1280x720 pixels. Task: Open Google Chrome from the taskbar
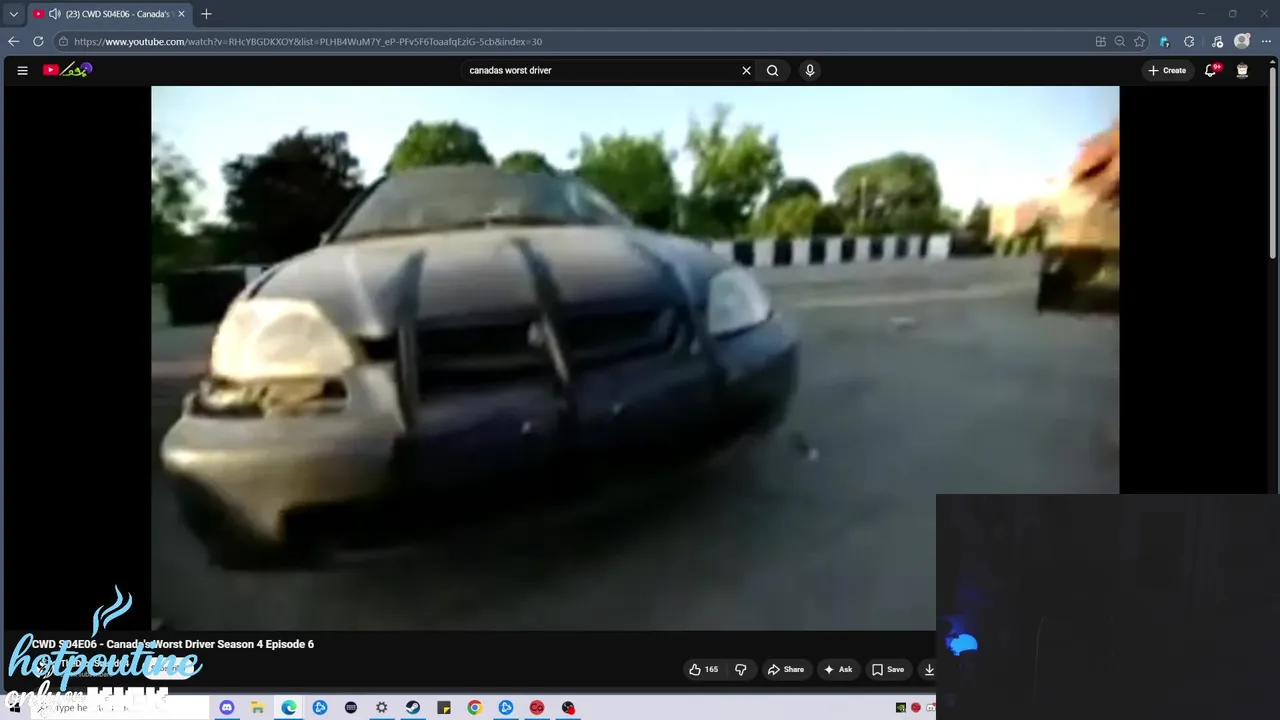coord(474,707)
